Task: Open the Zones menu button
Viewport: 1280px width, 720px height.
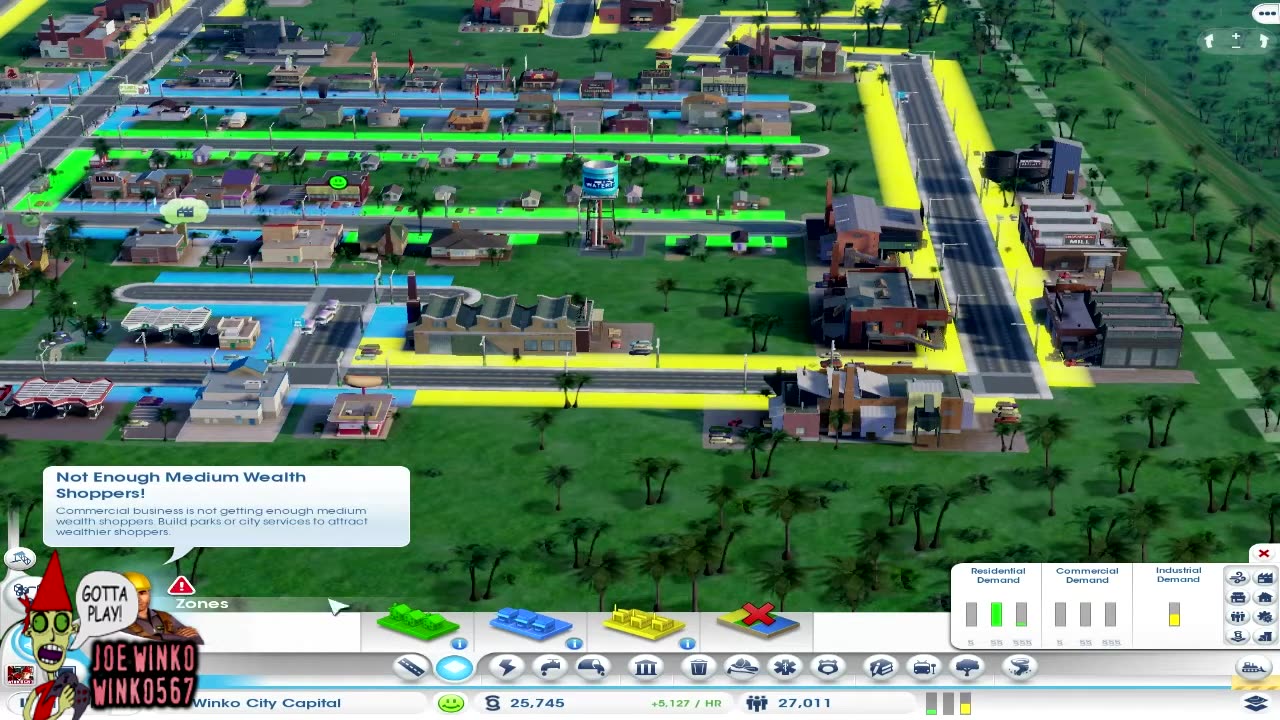Action: [x=455, y=667]
